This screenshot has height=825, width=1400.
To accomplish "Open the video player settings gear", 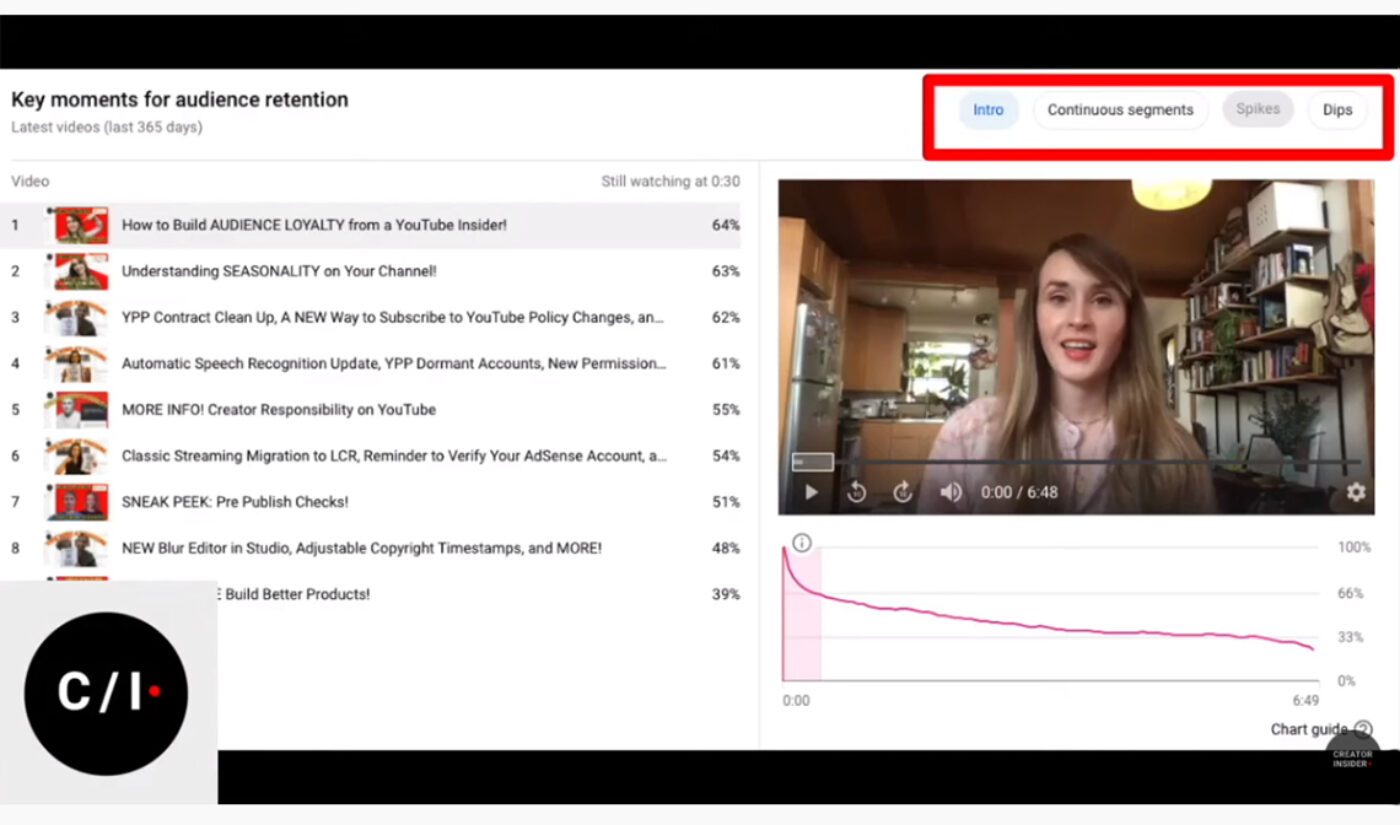I will (x=1355, y=492).
